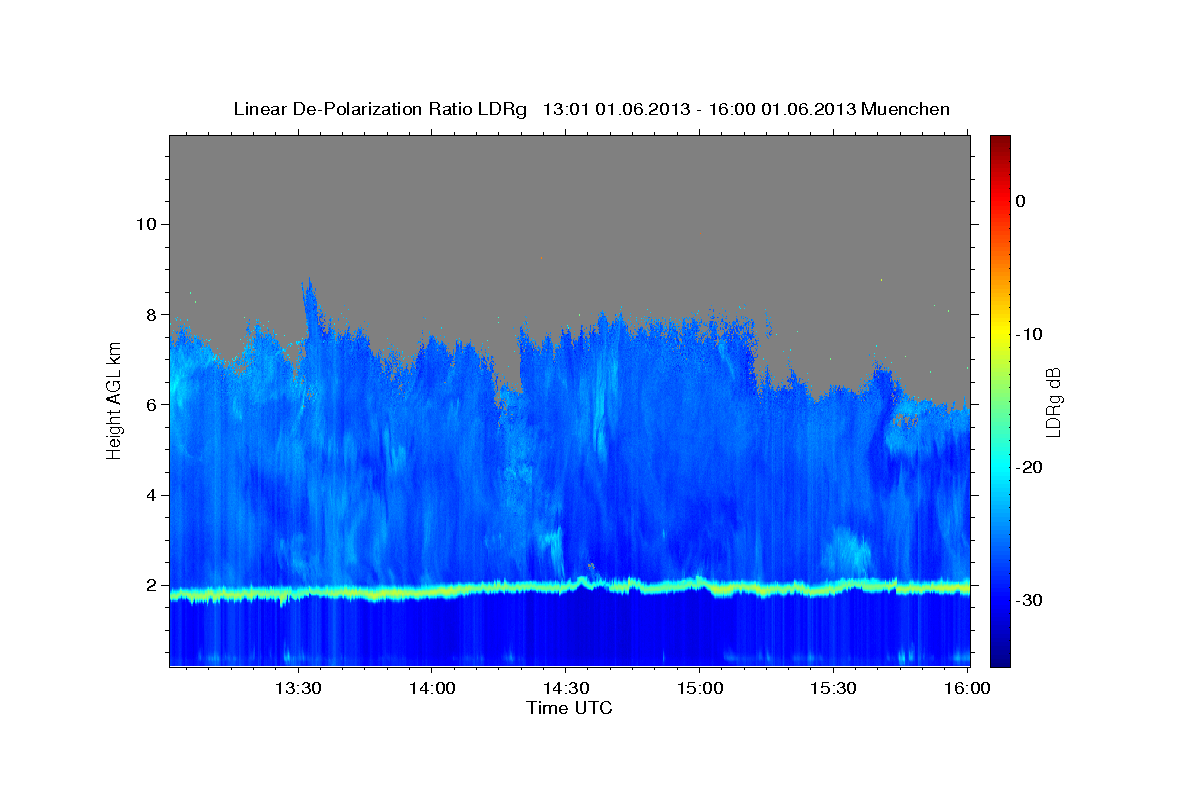Click the height tick label 6
This screenshot has height=800, width=1200.
[x=150, y=405]
